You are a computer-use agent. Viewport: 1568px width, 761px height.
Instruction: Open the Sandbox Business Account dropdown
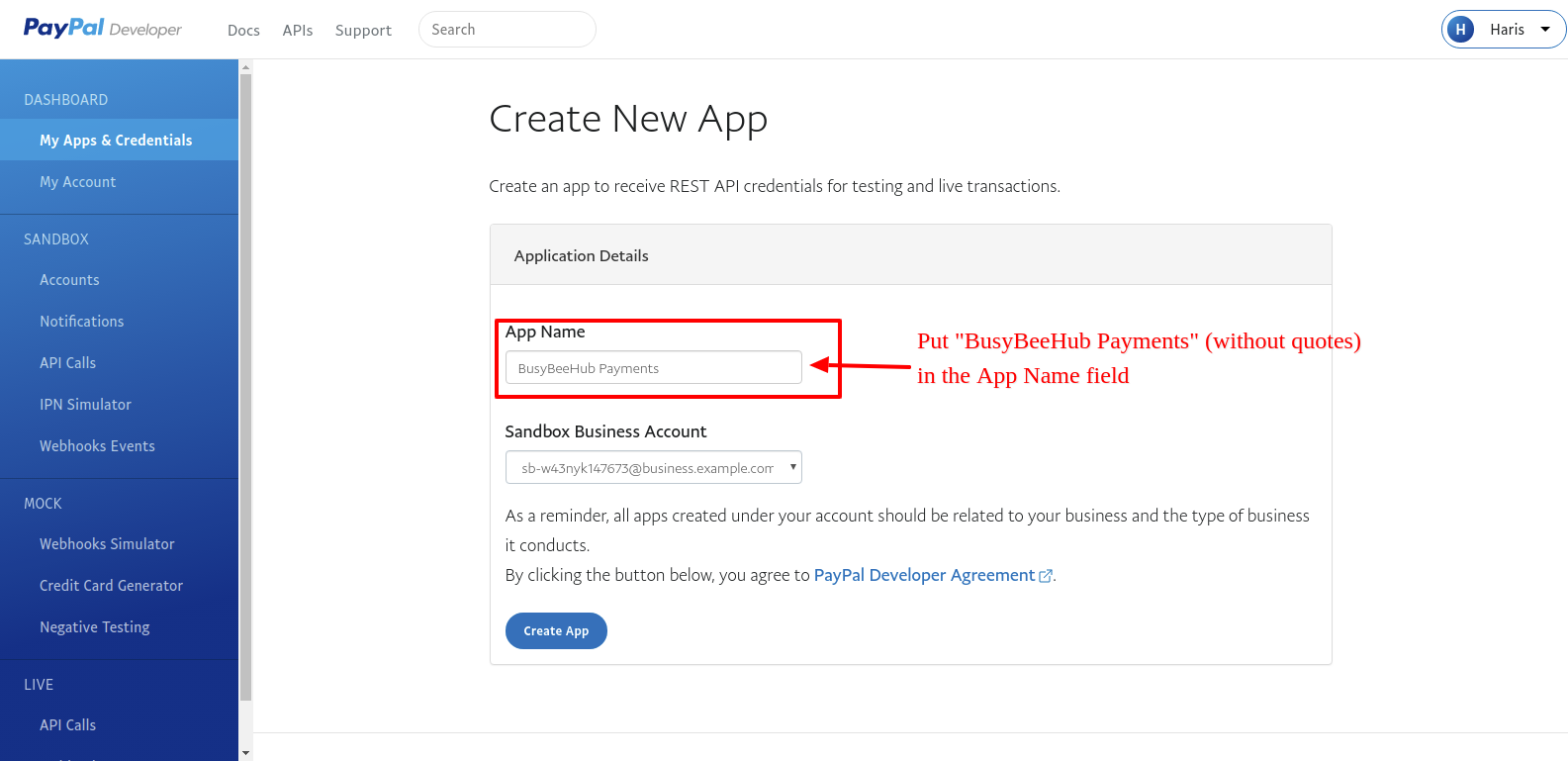pyautogui.click(x=653, y=467)
